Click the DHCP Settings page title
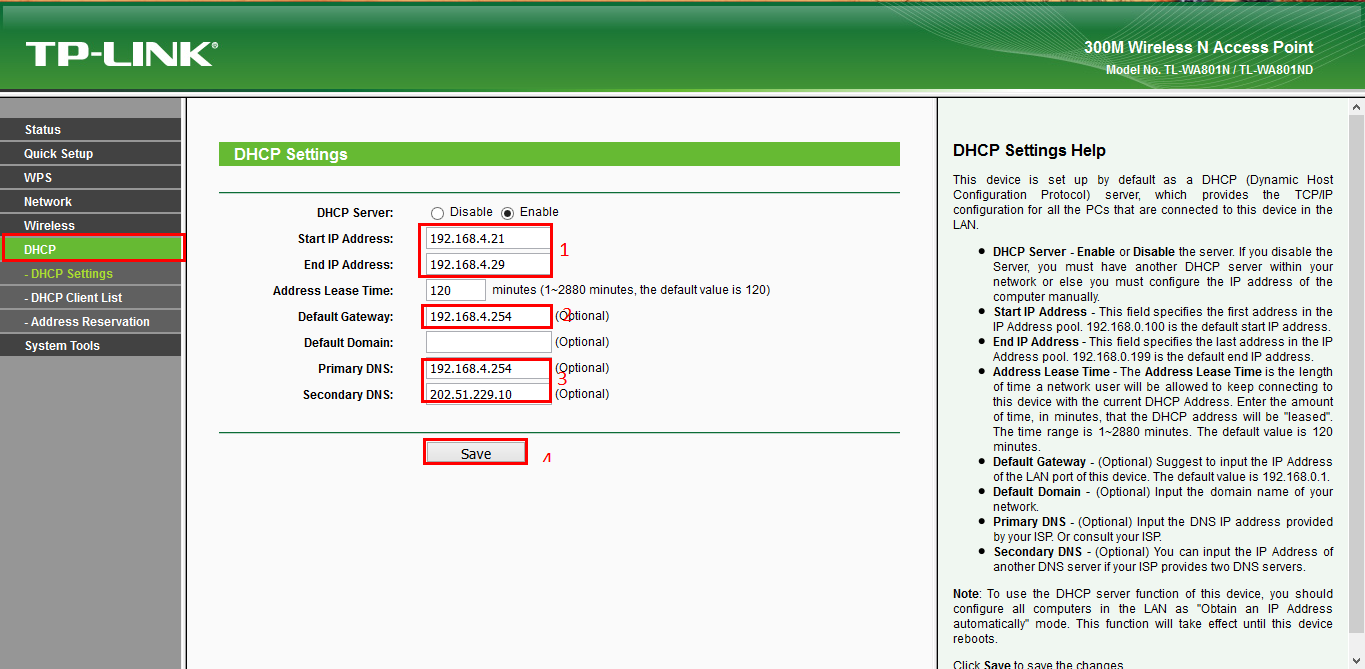Screen dimensions: 1365x669 [x=291, y=154]
